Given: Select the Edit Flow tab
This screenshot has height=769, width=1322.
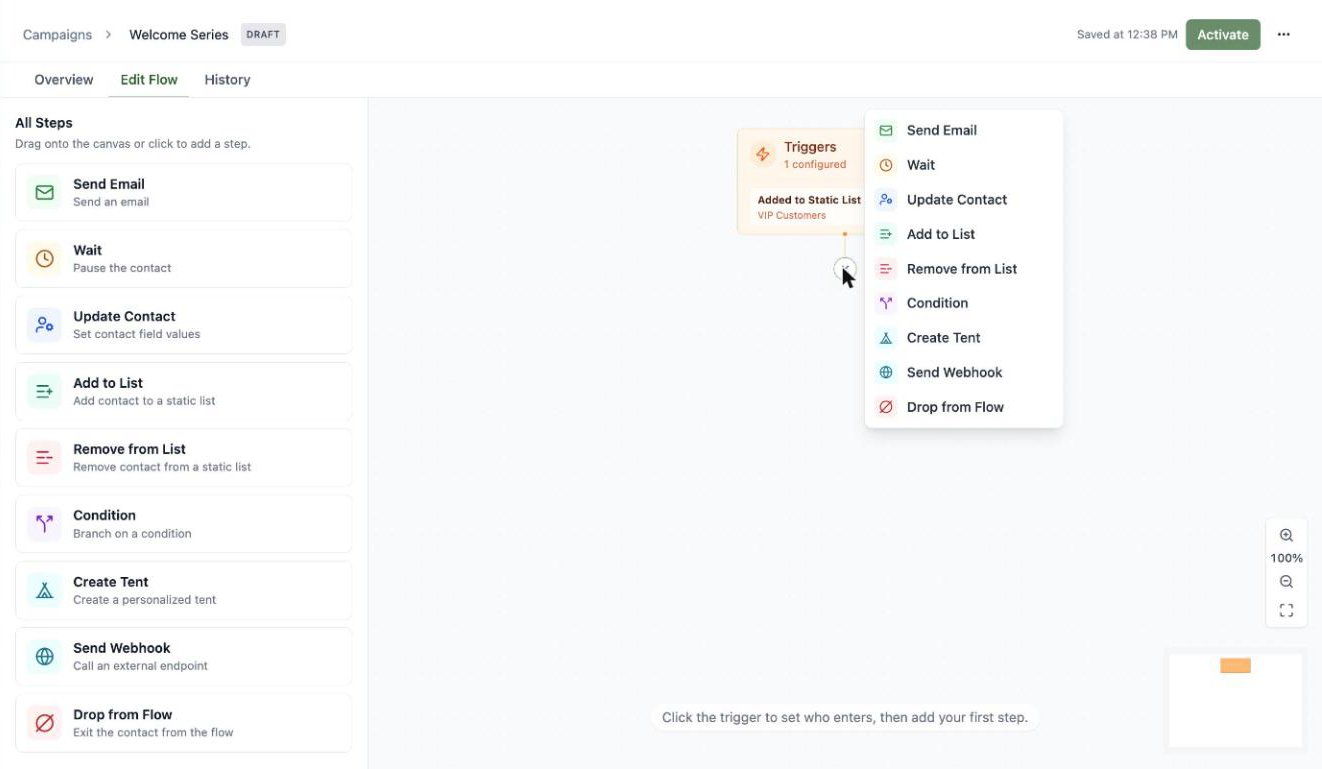Looking at the screenshot, I should click(149, 80).
